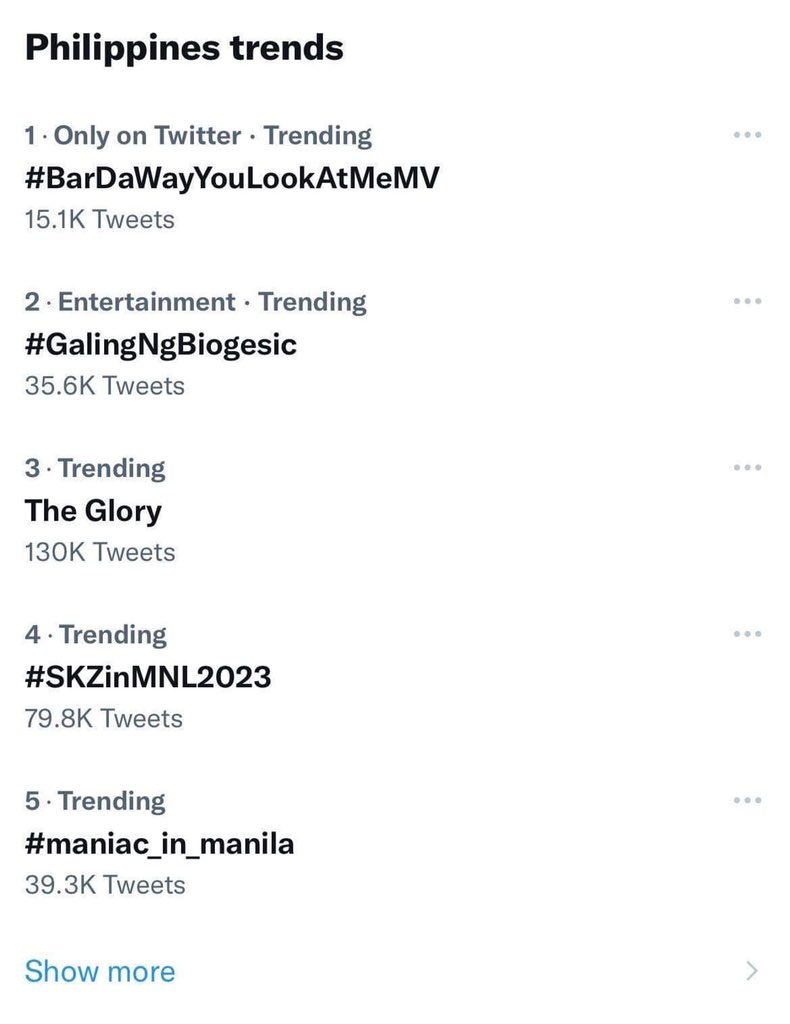Click the three-dot menu beside The Glory
790x1024 pixels.
pos(747,468)
